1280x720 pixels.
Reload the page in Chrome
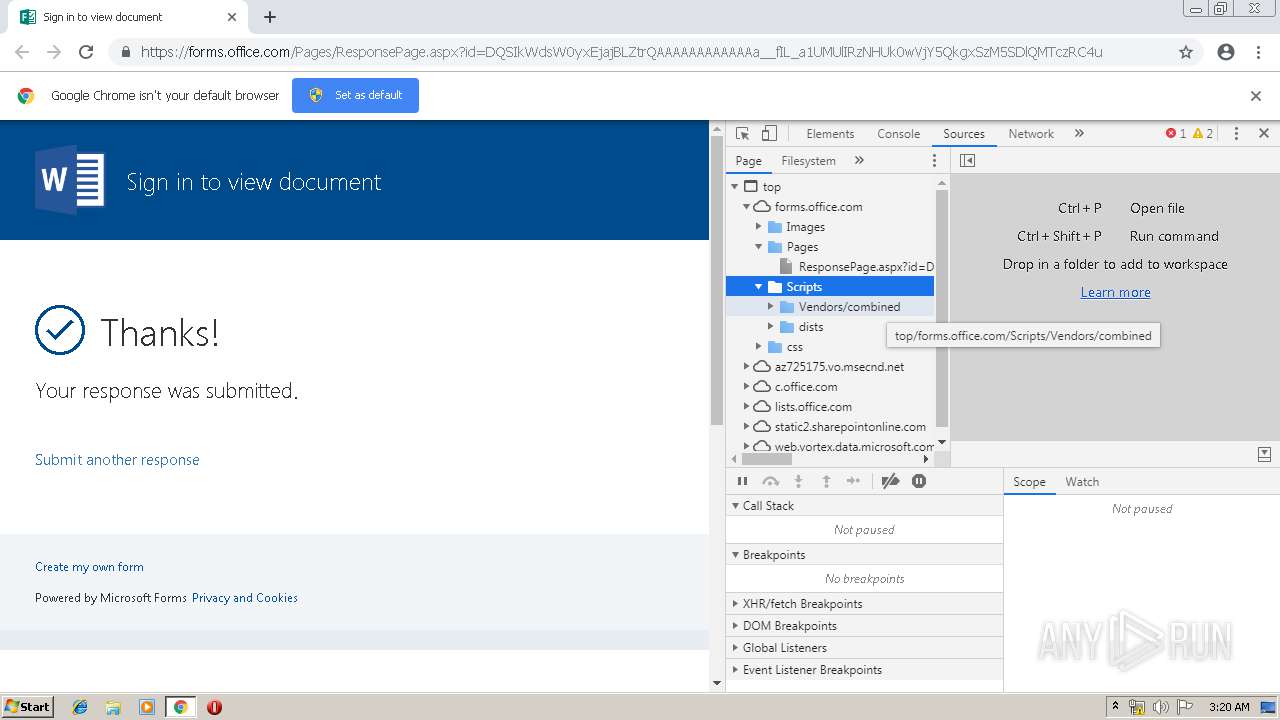point(86,52)
